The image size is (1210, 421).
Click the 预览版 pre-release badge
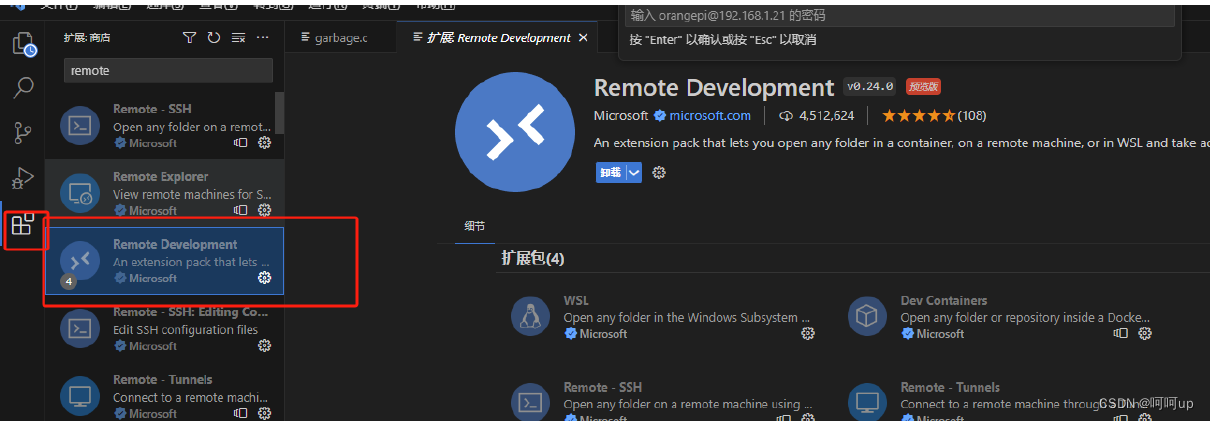(923, 87)
